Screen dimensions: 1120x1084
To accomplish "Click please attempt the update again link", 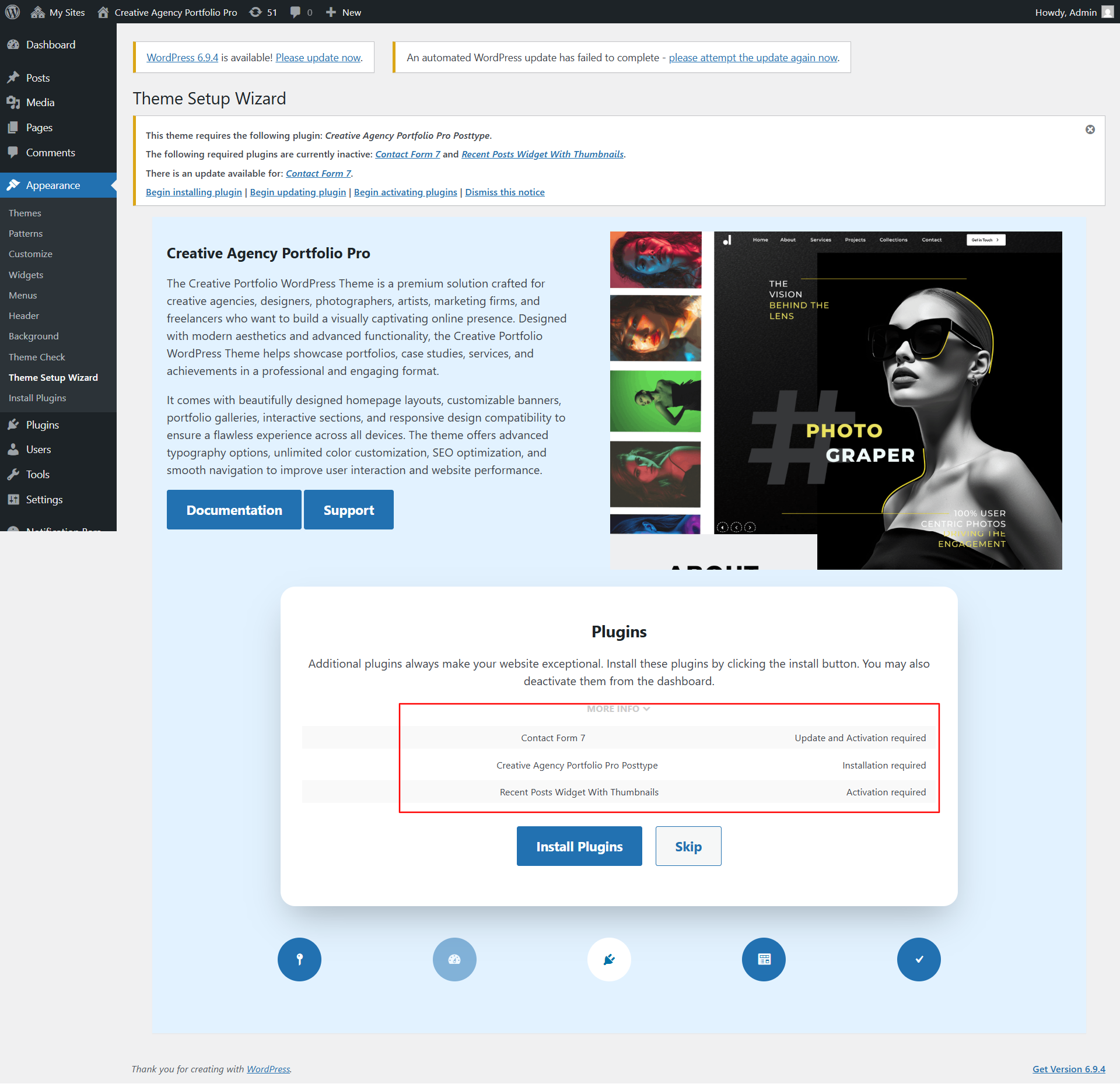I will coord(753,58).
